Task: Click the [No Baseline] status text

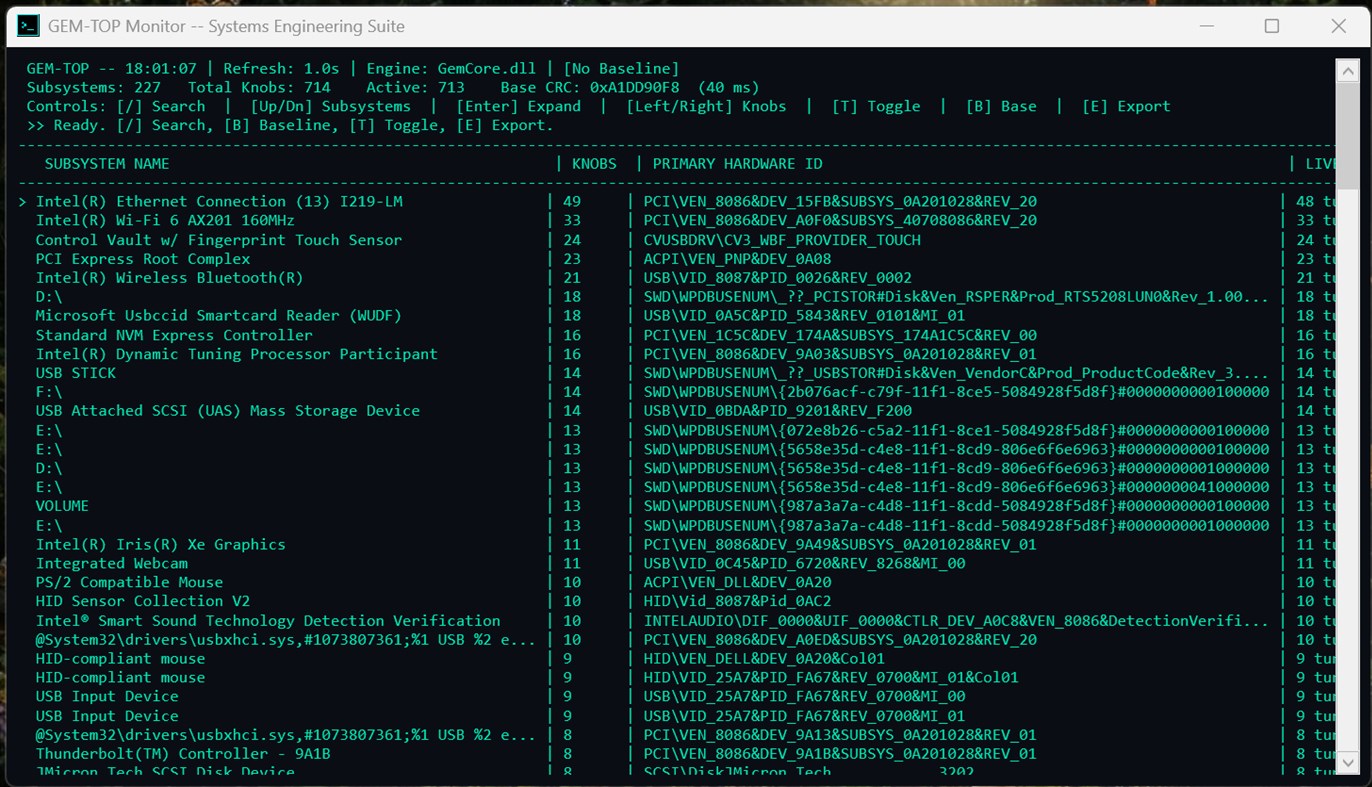Action: point(621,69)
